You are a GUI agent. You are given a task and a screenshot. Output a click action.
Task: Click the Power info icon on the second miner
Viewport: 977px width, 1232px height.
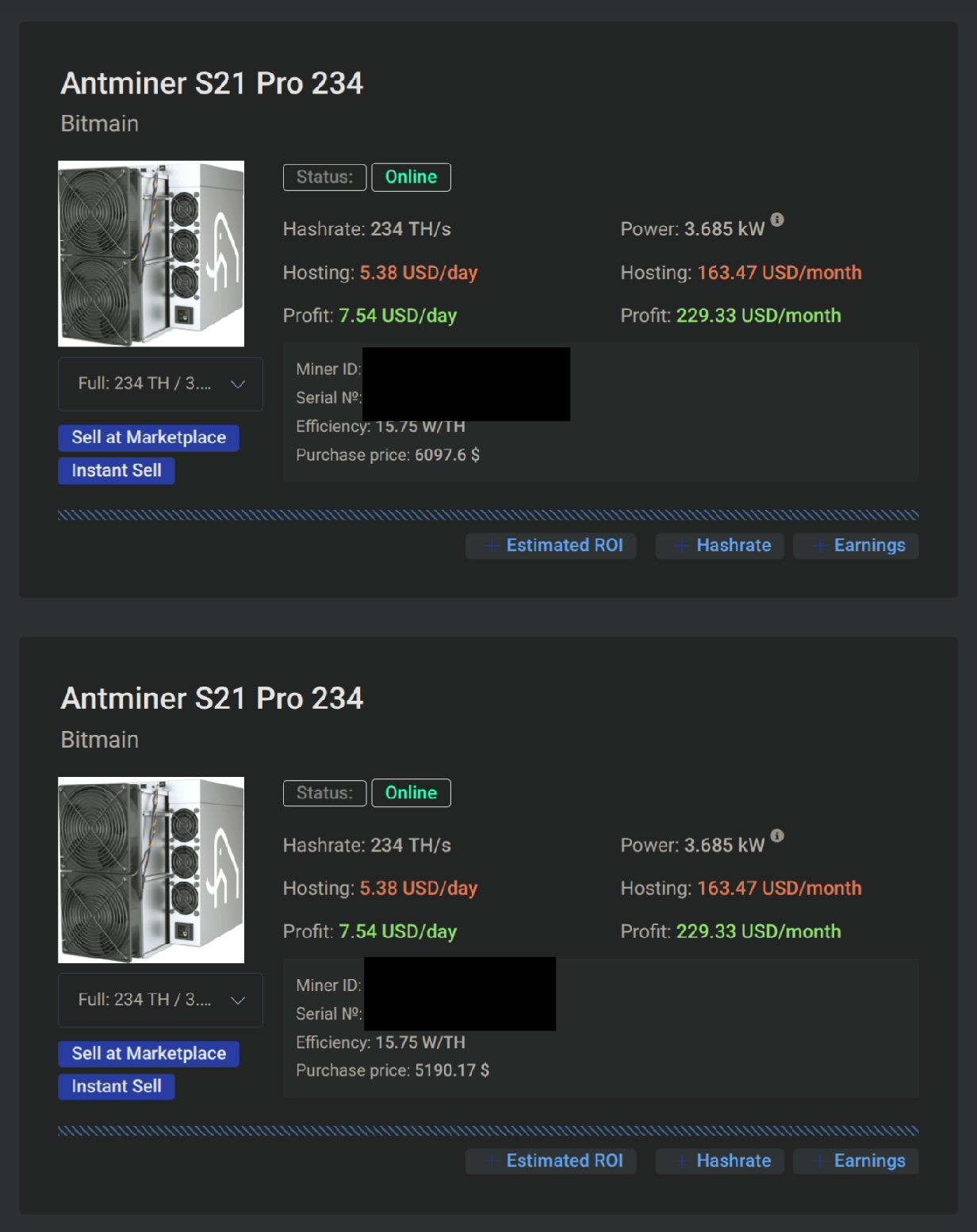pyautogui.click(x=778, y=835)
